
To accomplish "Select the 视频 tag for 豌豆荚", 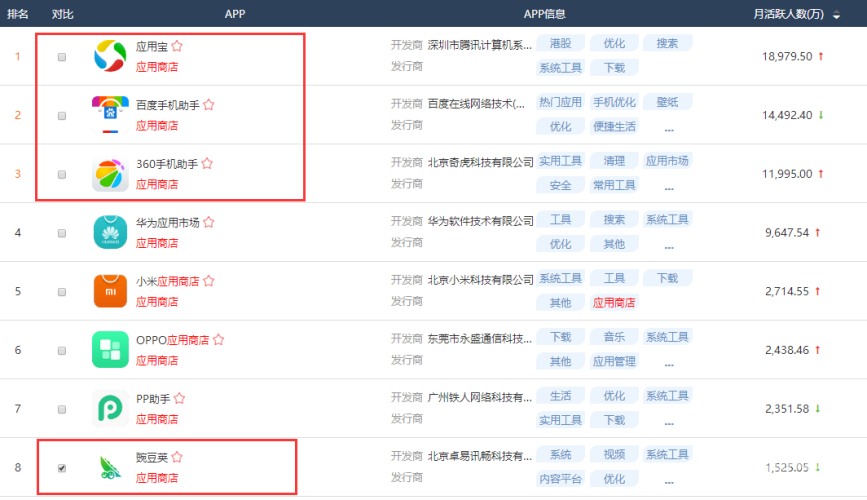I will pyautogui.click(x=614, y=454).
